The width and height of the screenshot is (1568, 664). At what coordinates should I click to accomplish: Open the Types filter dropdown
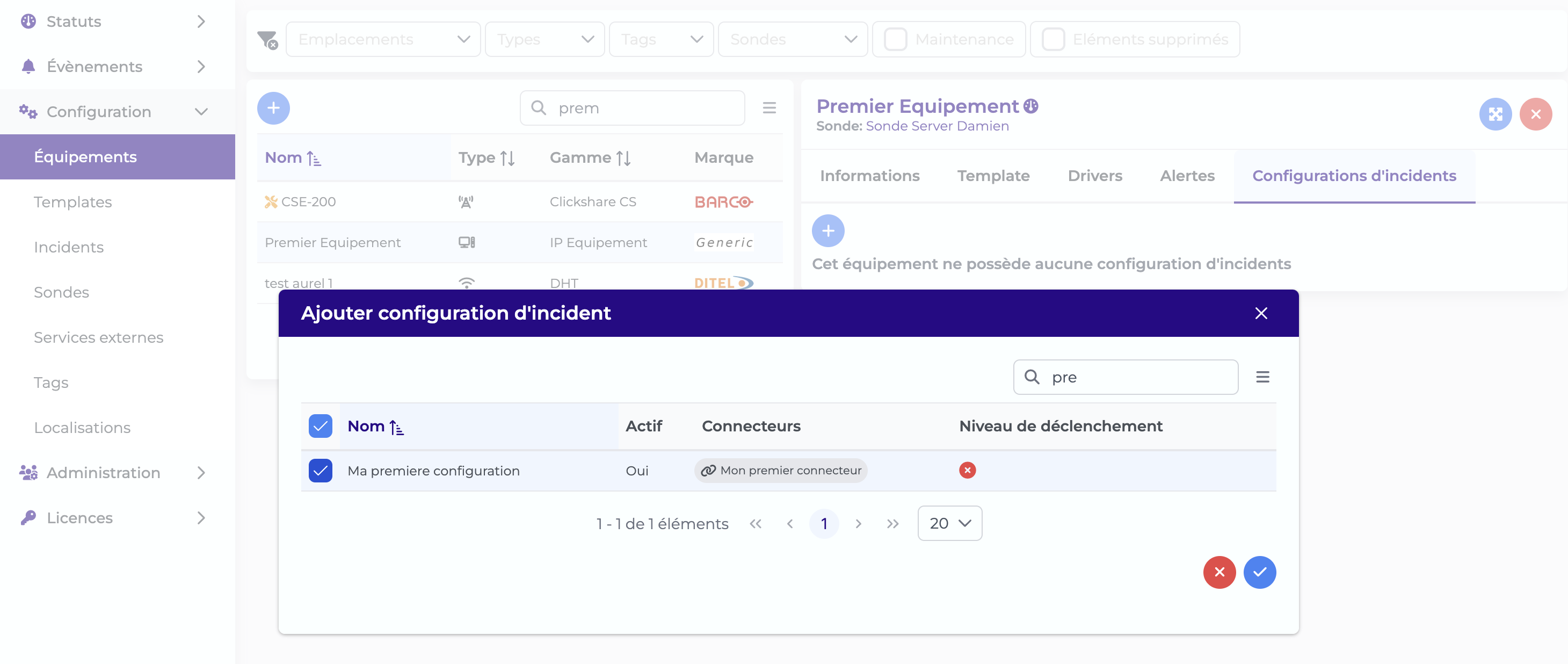pyautogui.click(x=544, y=40)
